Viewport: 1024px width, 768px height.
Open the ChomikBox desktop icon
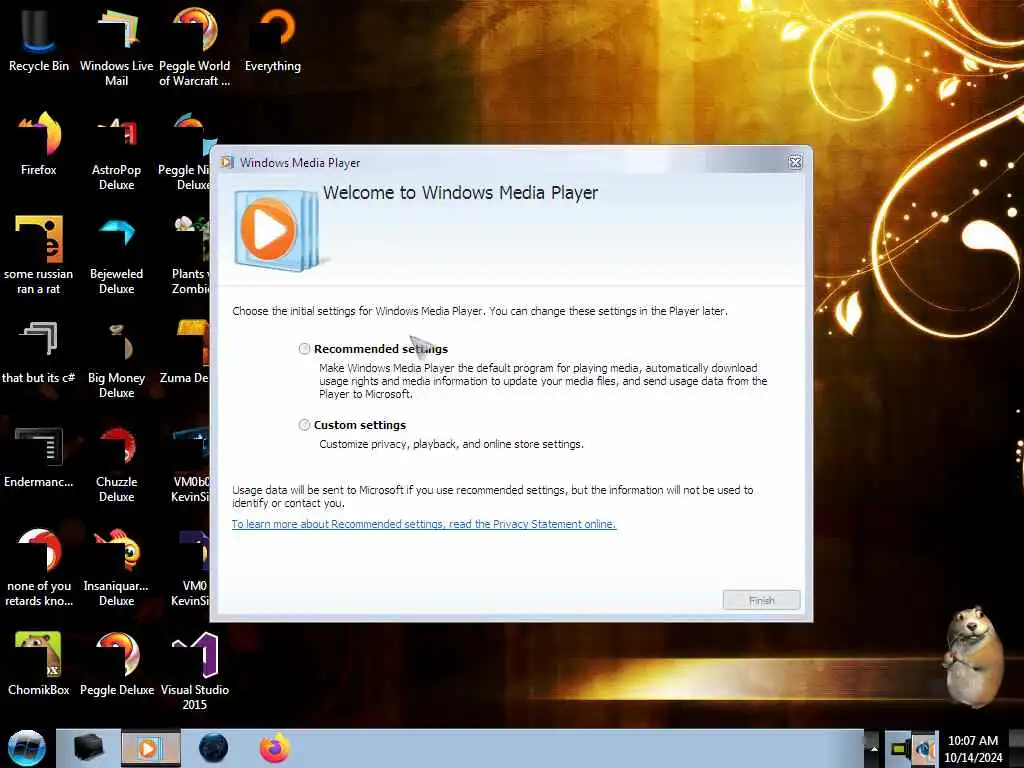(39, 664)
